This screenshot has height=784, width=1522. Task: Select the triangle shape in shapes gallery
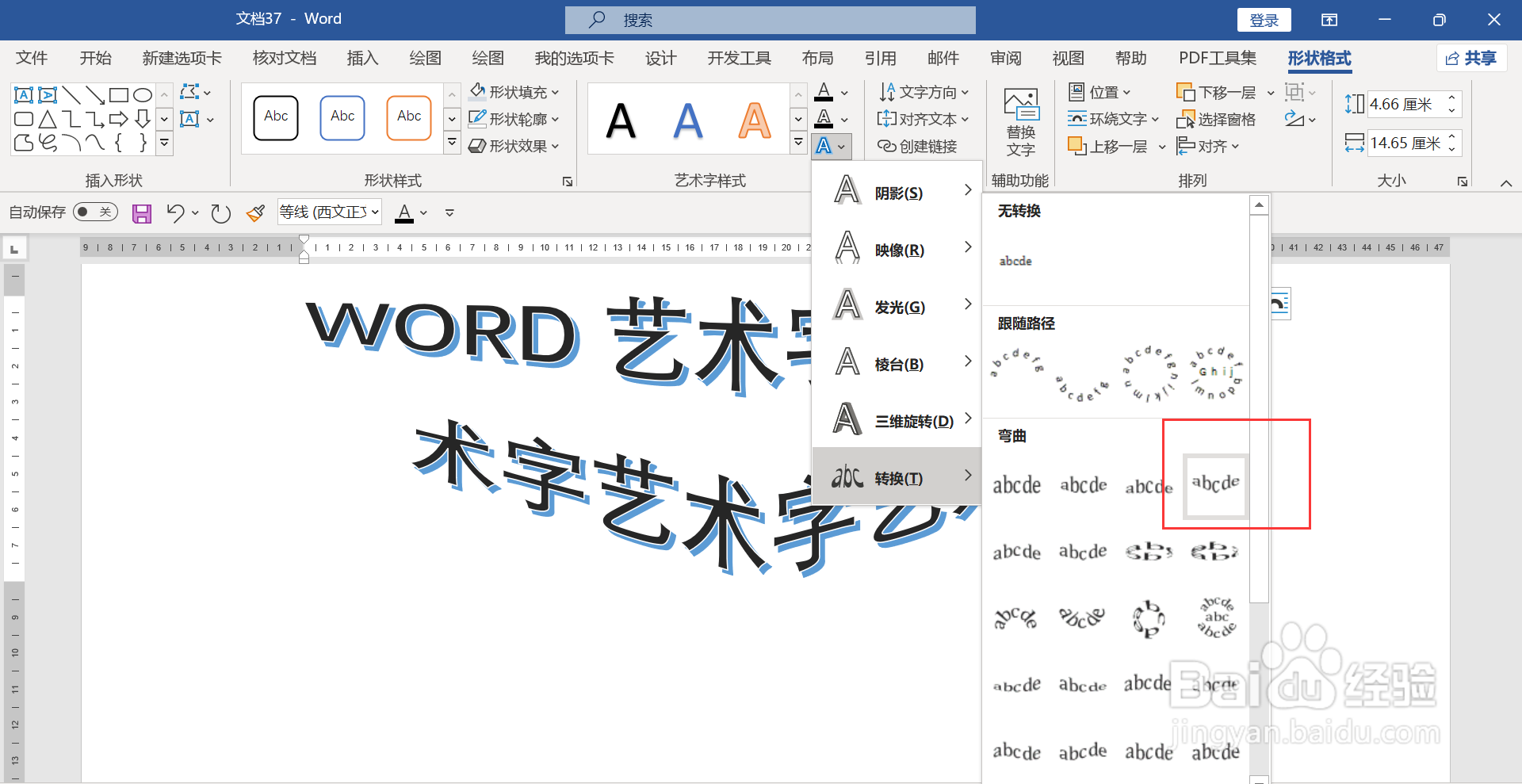click(x=48, y=120)
